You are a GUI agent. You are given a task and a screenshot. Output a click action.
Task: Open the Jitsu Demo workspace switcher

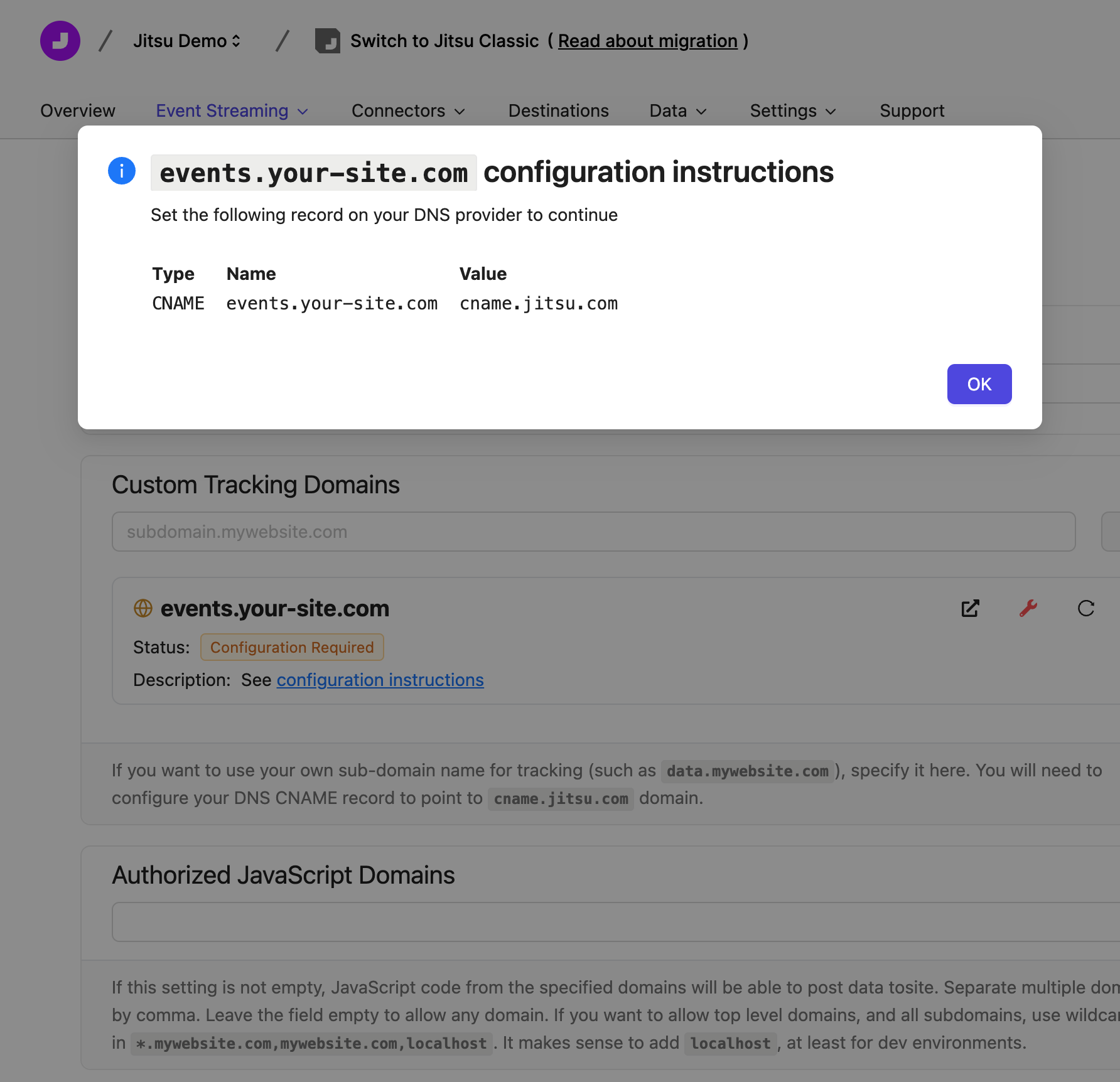[186, 41]
